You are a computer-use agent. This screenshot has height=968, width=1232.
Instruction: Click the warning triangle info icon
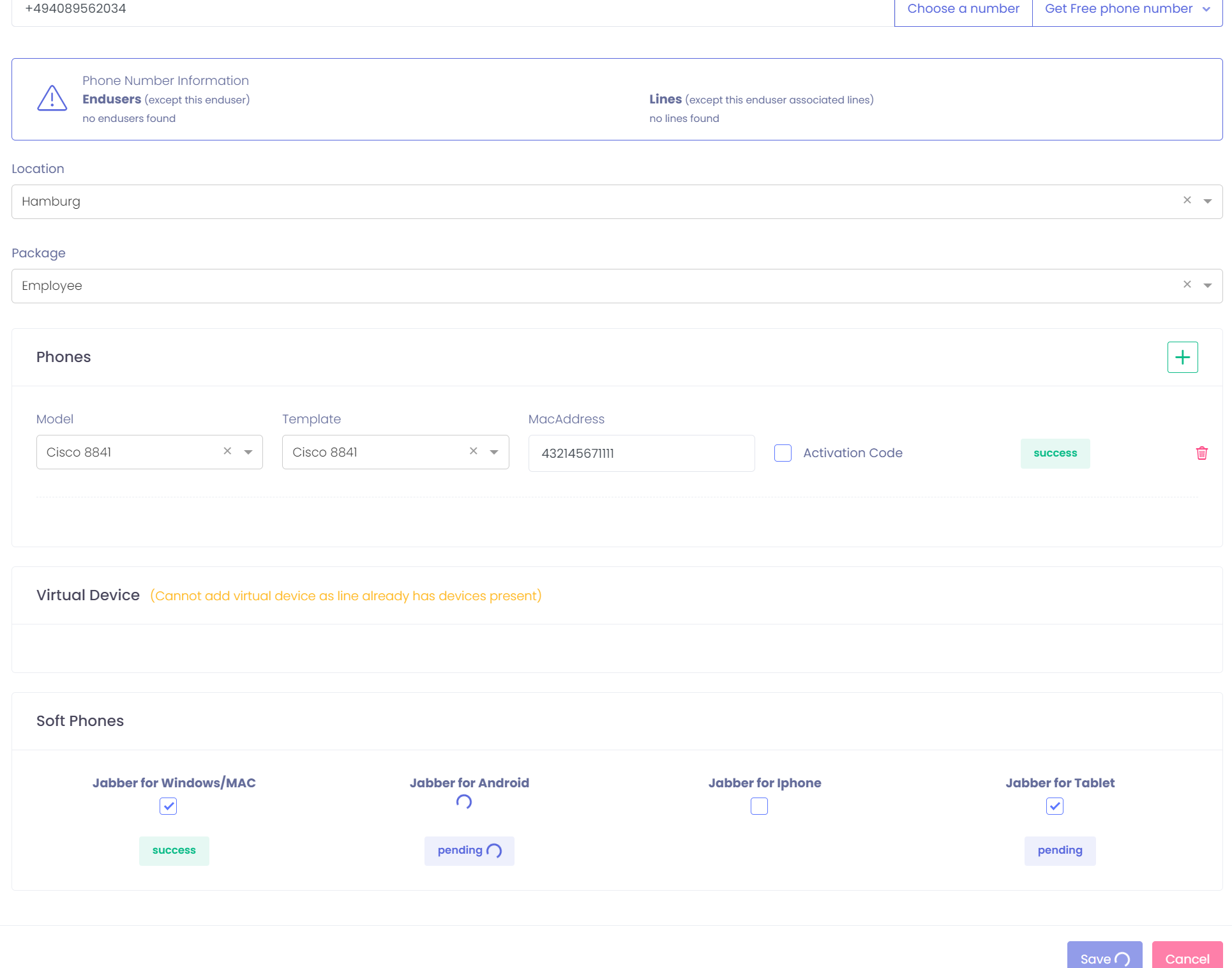click(x=52, y=99)
